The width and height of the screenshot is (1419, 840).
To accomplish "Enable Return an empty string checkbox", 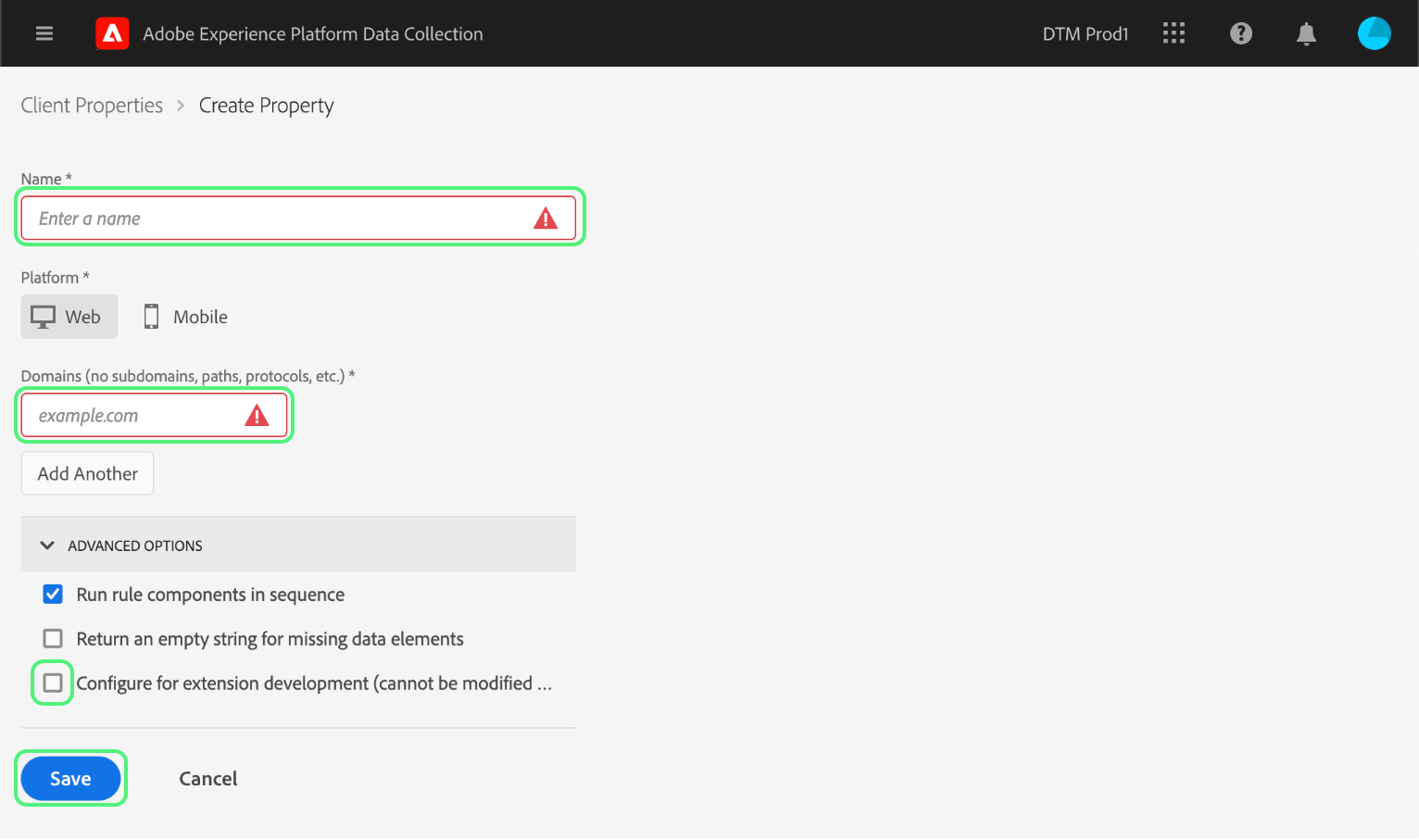I will point(53,639).
